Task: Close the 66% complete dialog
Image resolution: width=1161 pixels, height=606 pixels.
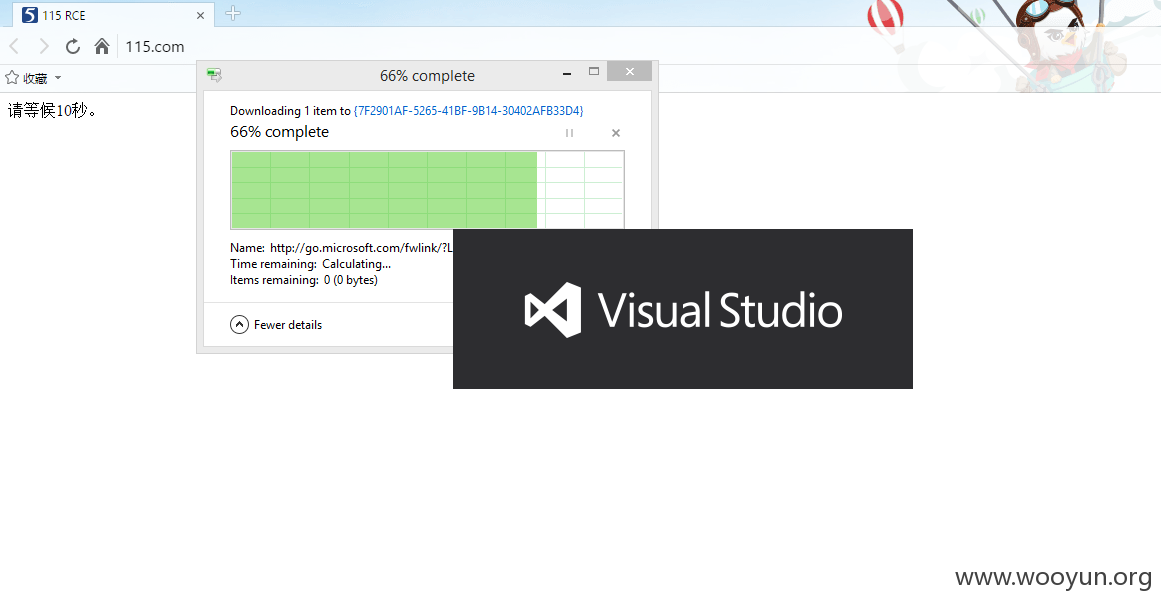Action: click(x=629, y=71)
